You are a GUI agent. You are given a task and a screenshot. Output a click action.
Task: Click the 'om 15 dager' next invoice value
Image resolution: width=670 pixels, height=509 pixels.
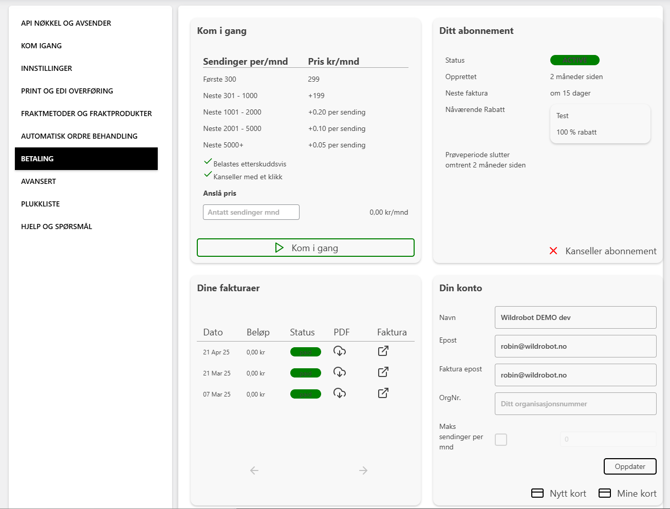pos(570,93)
